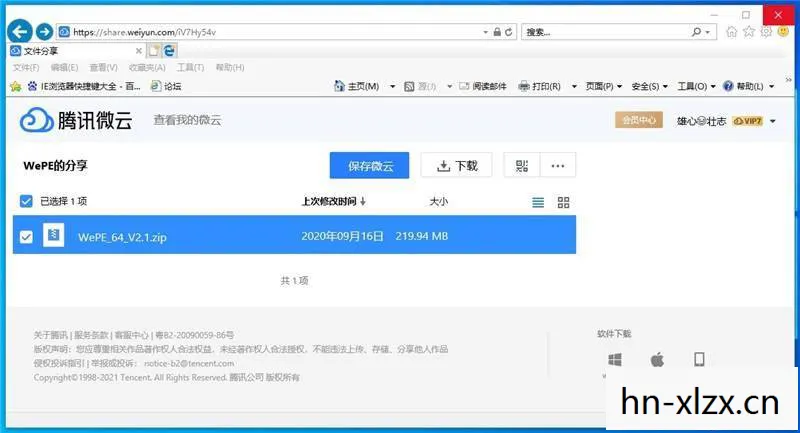800x433 pixels.
Task: Open the 文件(F) menu
Action: [x=26, y=67]
